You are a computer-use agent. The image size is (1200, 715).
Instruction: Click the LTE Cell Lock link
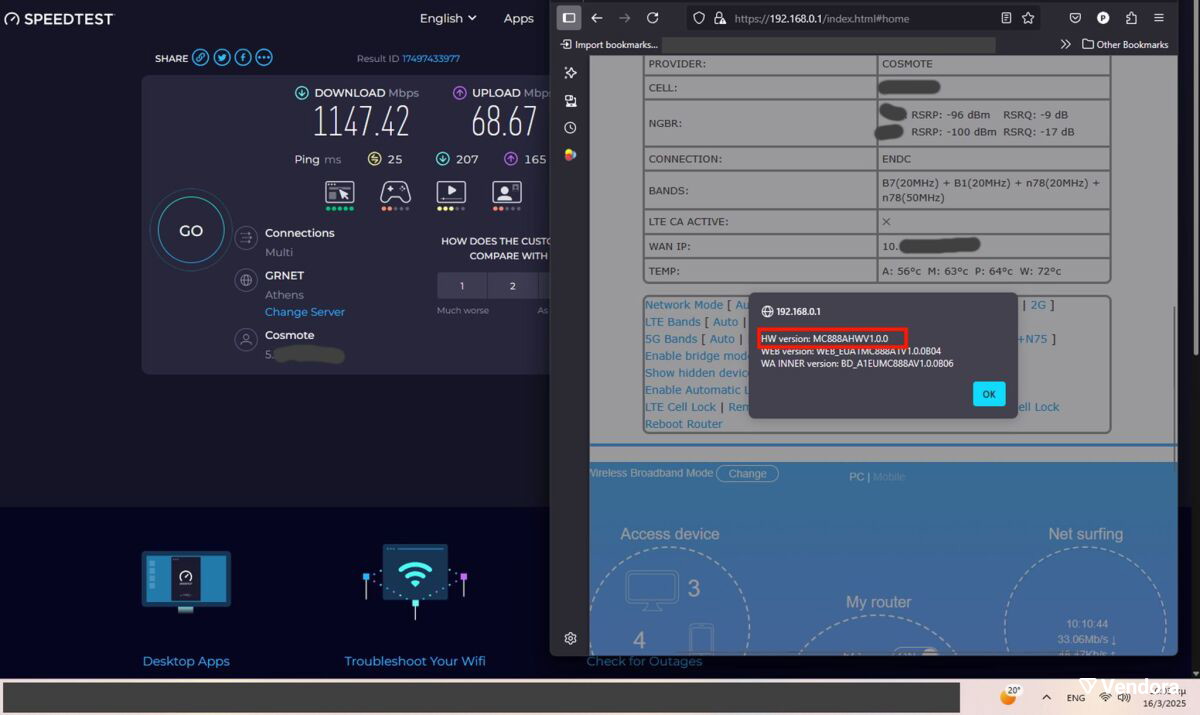pyautogui.click(x=681, y=407)
